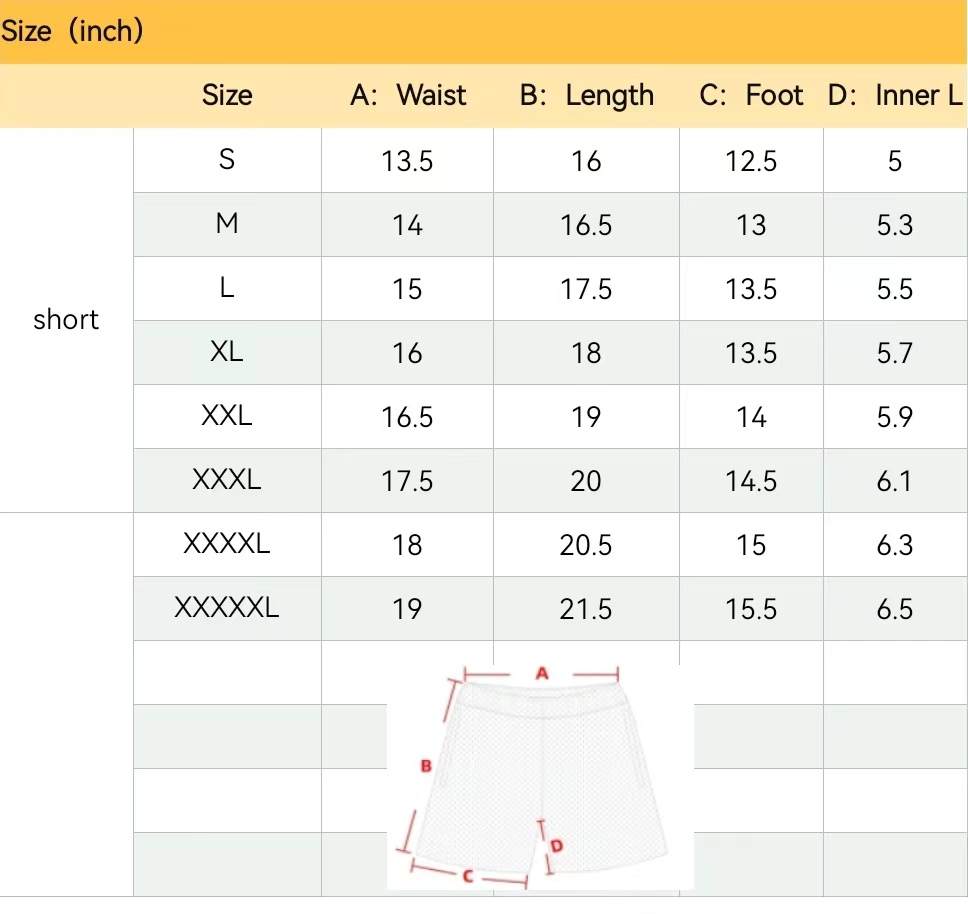Select the "B: Length" column header
Viewport: 968px width, 914px height.
pos(586,96)
